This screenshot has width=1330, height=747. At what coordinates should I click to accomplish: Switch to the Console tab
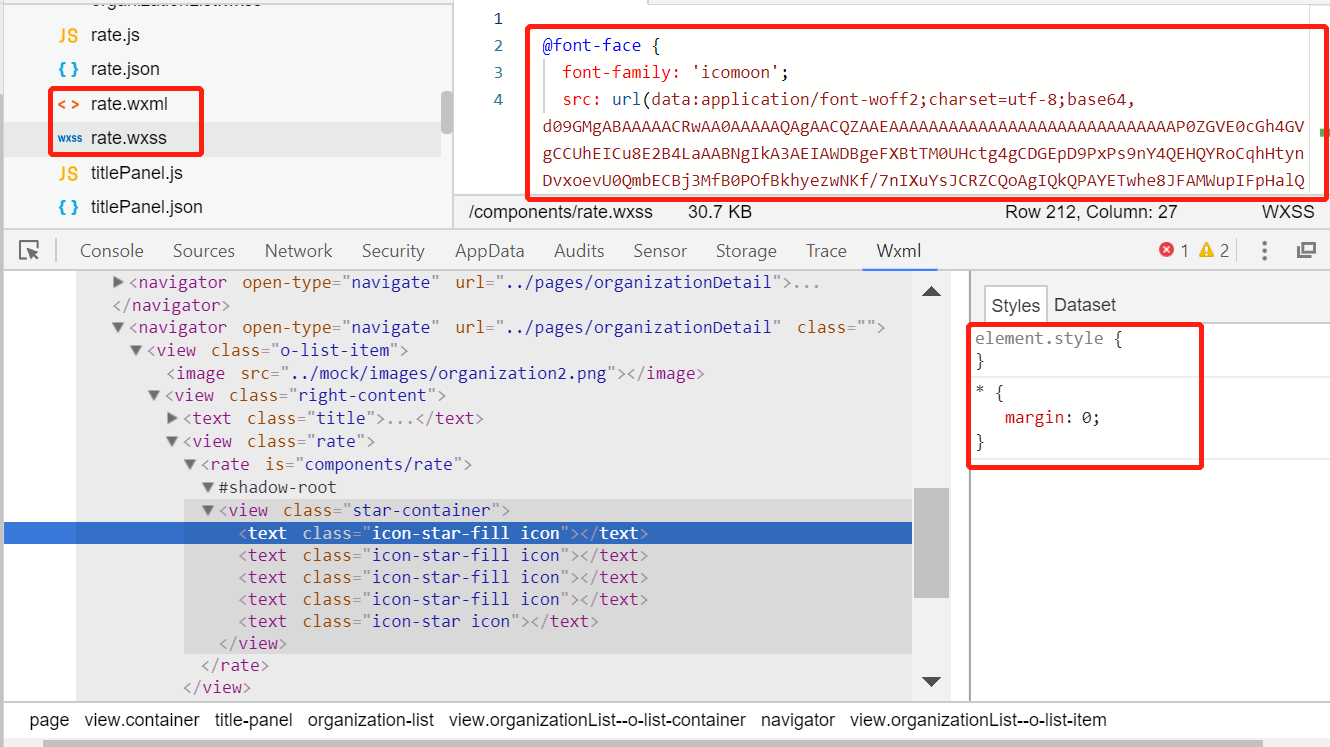[111, 250]
